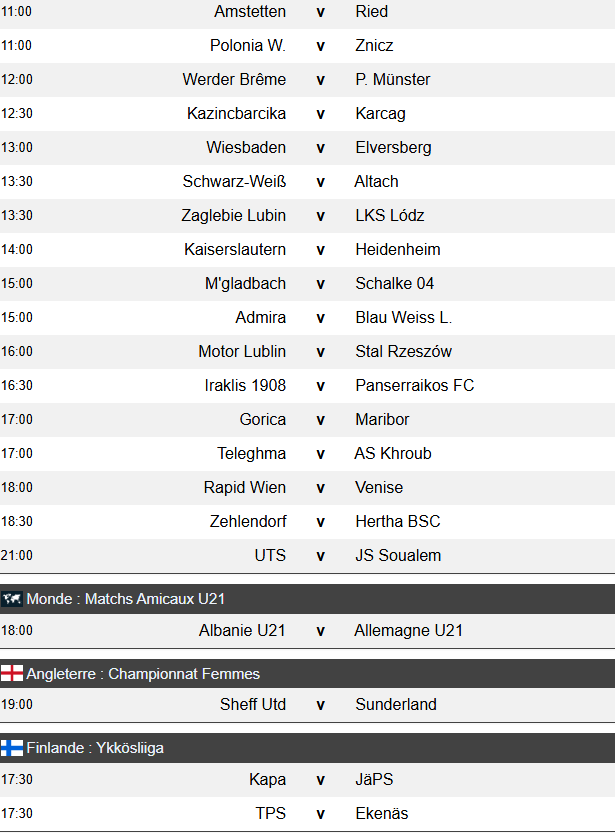Select Werder Brême team name

coord(234,80)
